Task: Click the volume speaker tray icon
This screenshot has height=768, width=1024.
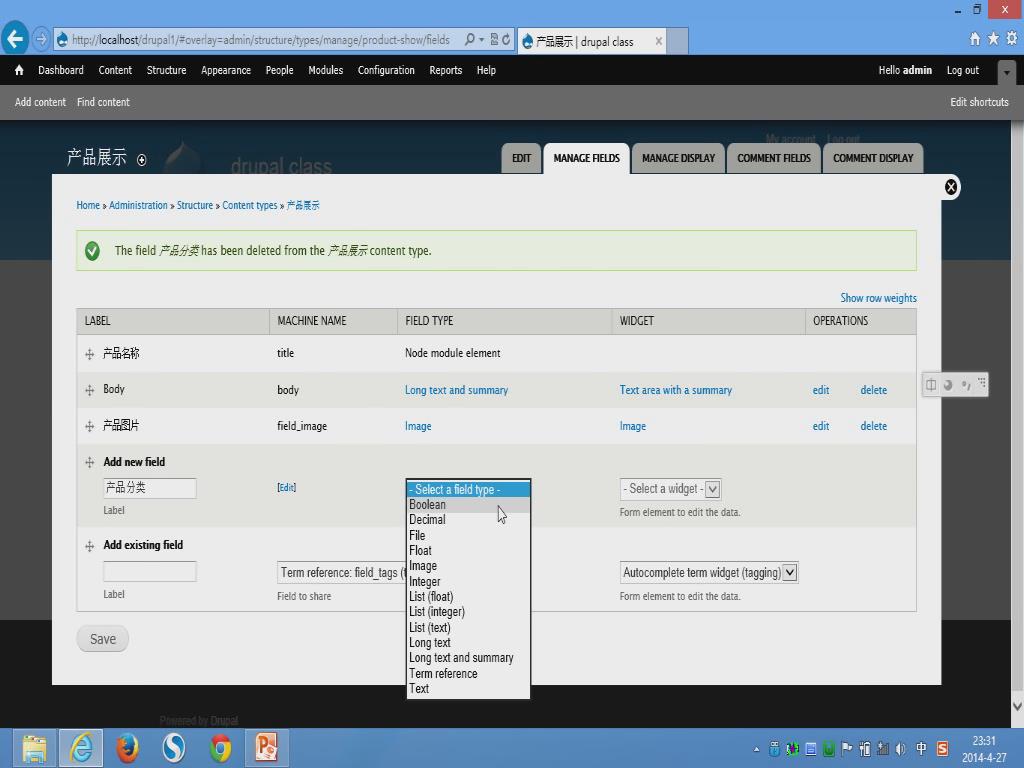Action: [x=901, y=749]
